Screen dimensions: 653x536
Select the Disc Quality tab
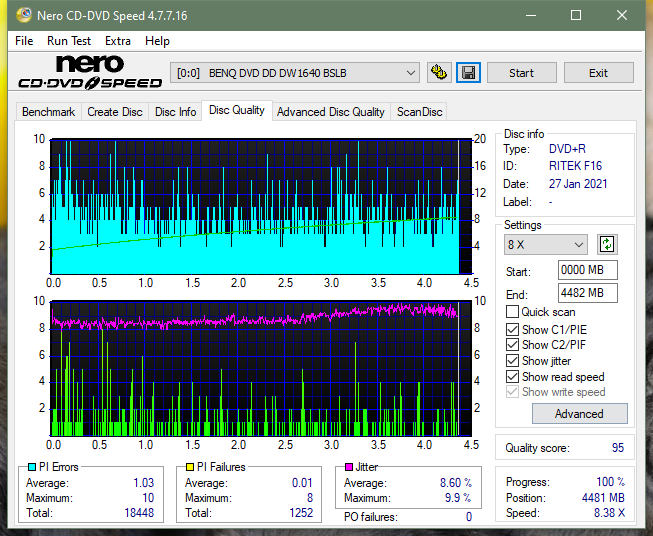[237, 110]
